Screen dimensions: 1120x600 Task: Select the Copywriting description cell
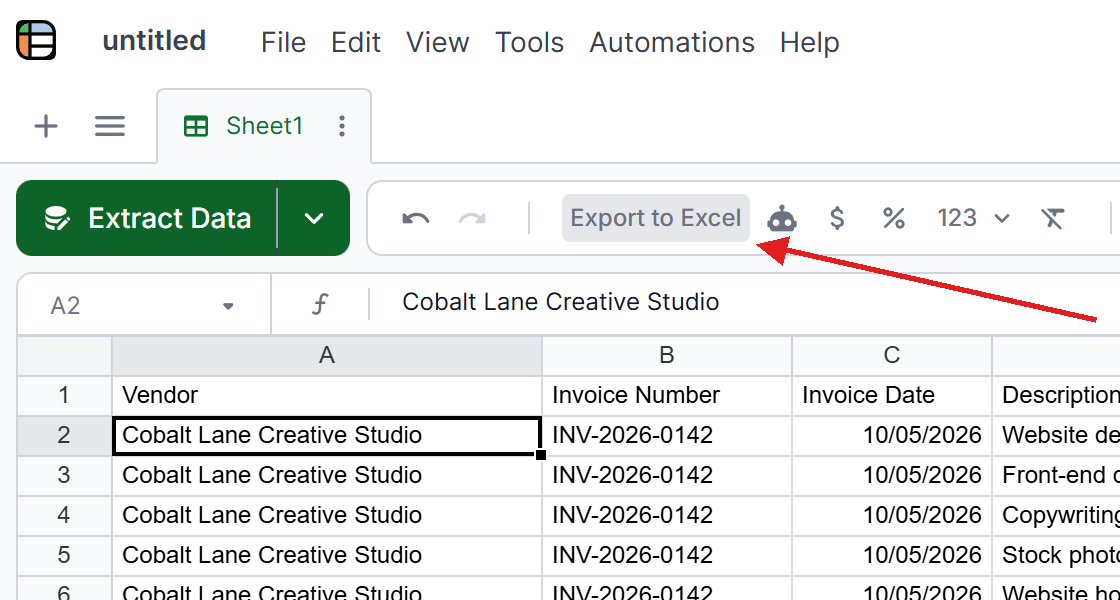(x=1056, y=515)
